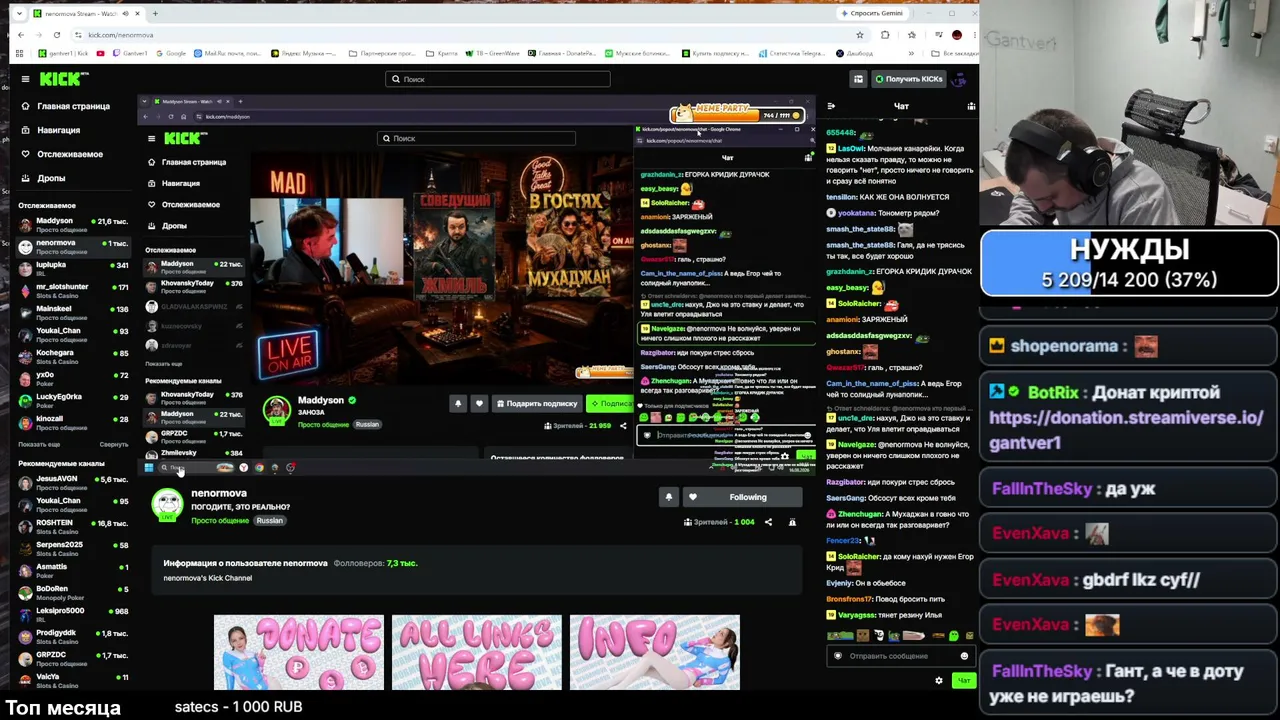The width and height of the screenshot is (1280, 720).
Task: Open Kochegara channel in the sidebar
Action: 74,356
